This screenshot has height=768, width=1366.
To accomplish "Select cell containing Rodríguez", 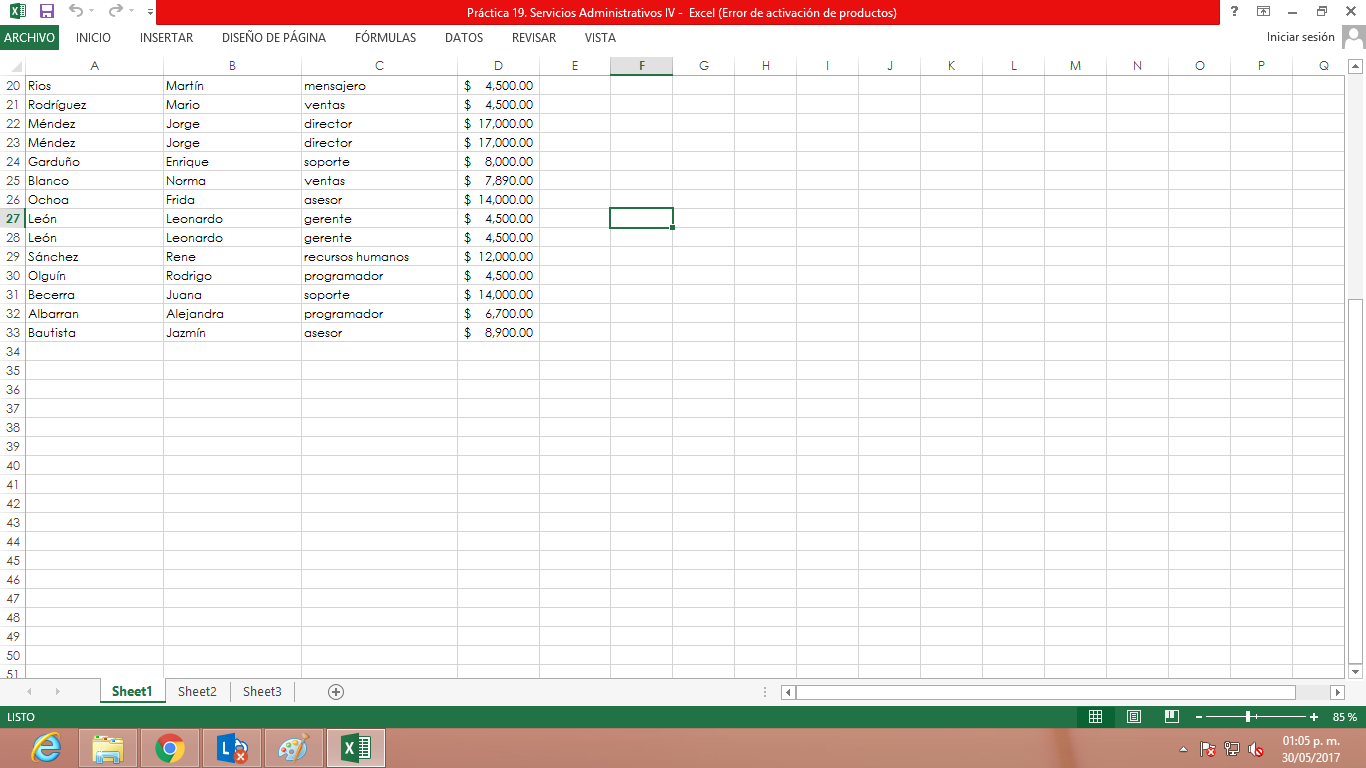I will 94,105.
